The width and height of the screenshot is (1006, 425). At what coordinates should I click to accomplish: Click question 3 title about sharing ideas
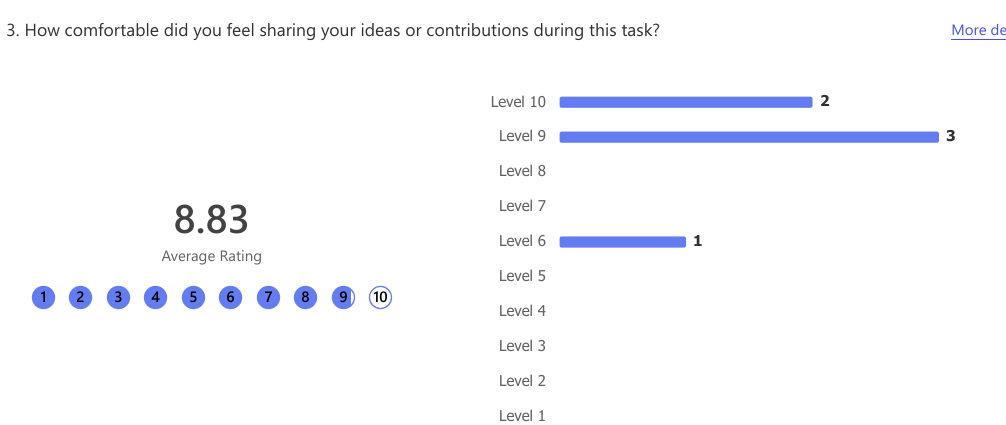[333, 31]
